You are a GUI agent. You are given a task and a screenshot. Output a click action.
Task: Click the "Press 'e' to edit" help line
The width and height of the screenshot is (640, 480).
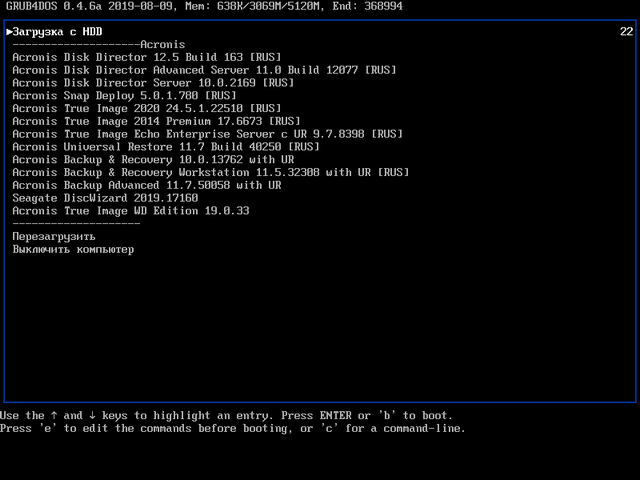point(233,429)
